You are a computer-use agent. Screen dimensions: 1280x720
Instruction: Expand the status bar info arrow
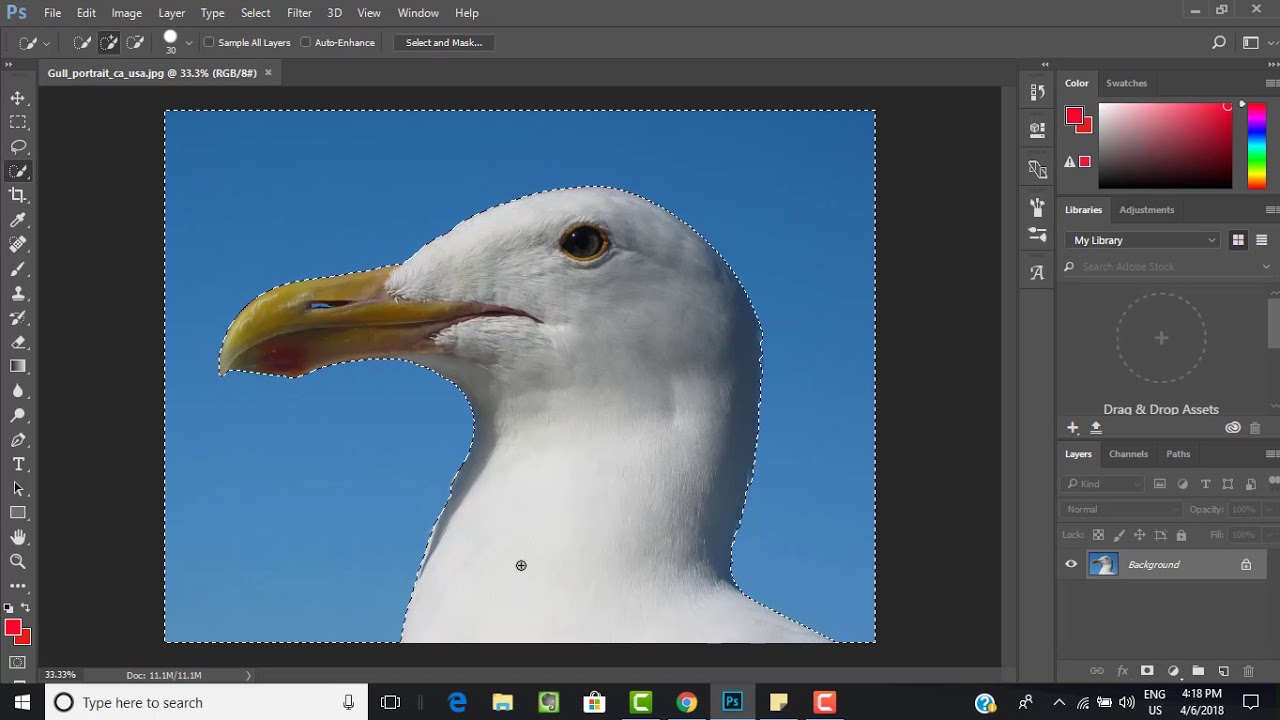(x=249, y=675)
